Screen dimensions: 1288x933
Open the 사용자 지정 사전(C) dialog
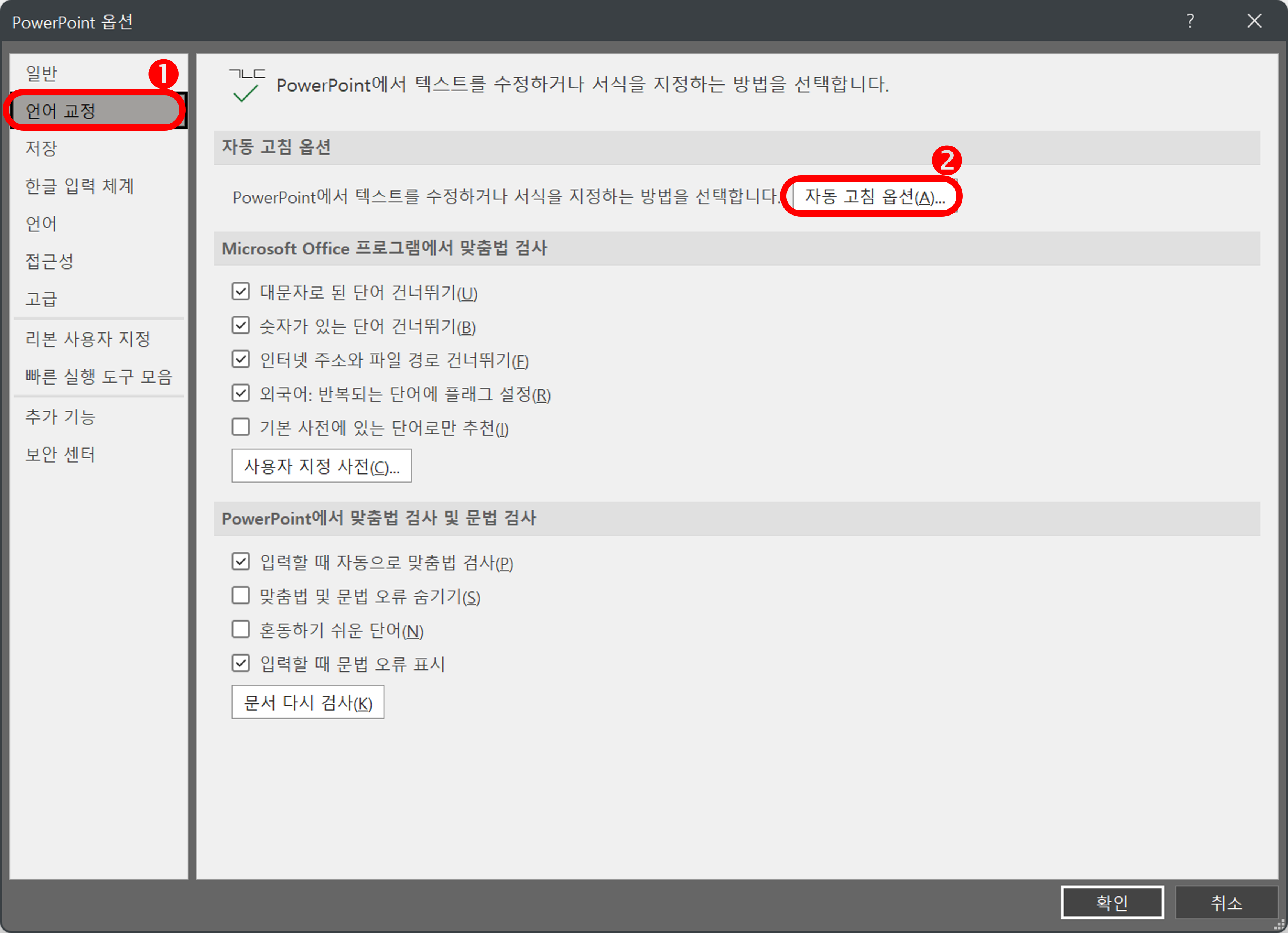pyautogui.click(x=321, y=466)
